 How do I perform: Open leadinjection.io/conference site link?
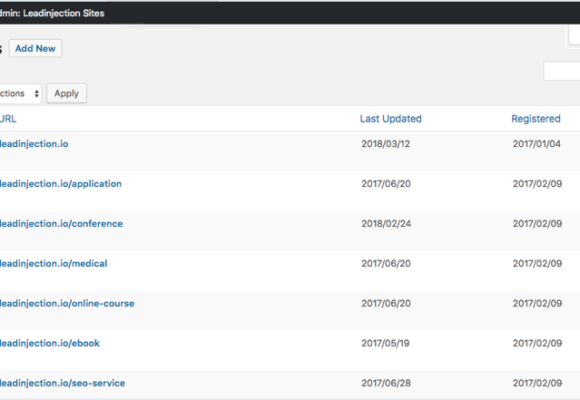coord(61,224)
